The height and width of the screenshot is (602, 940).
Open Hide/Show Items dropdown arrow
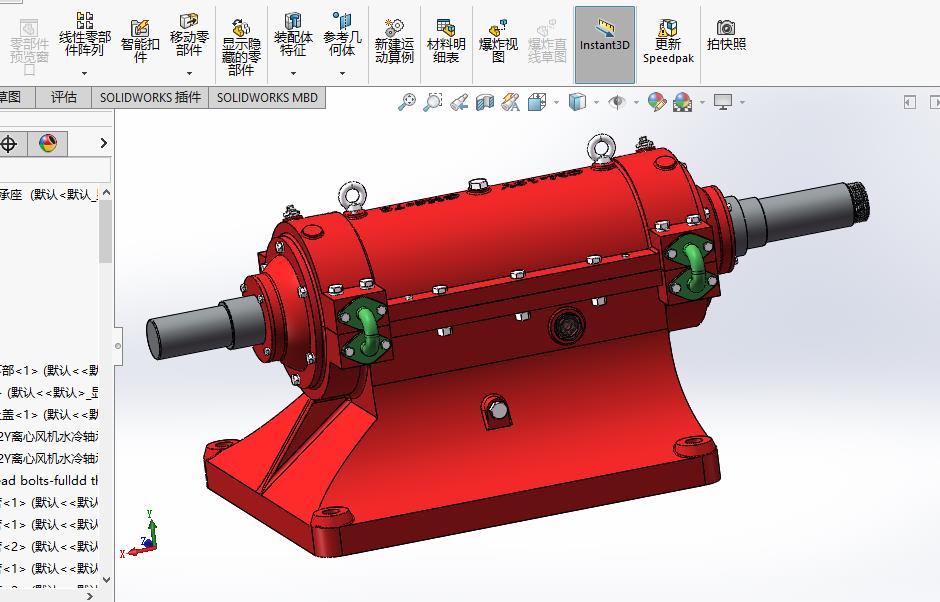pos(636,103)
